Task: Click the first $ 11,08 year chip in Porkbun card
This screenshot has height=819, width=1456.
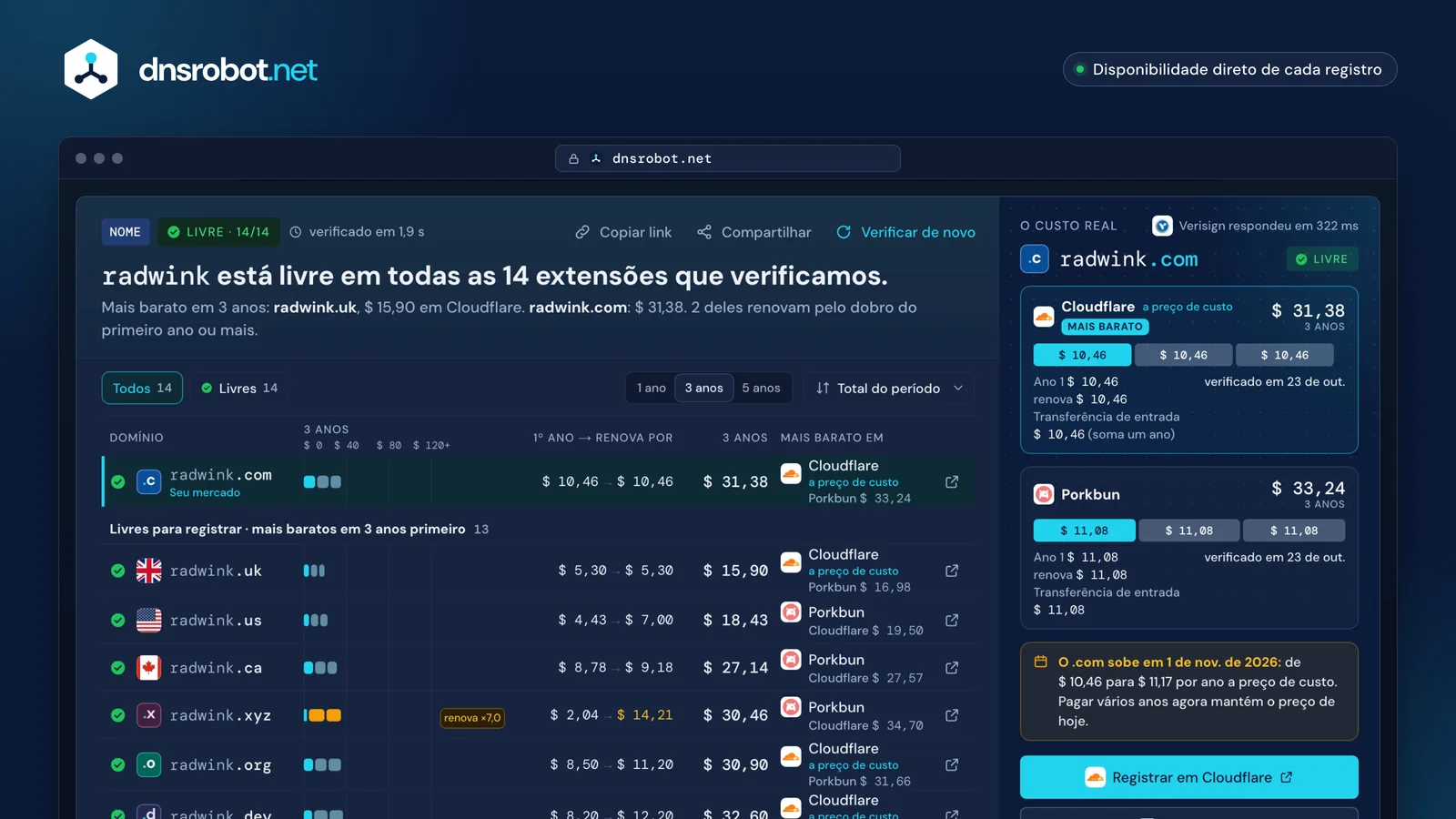Action: pos(1084,531)
